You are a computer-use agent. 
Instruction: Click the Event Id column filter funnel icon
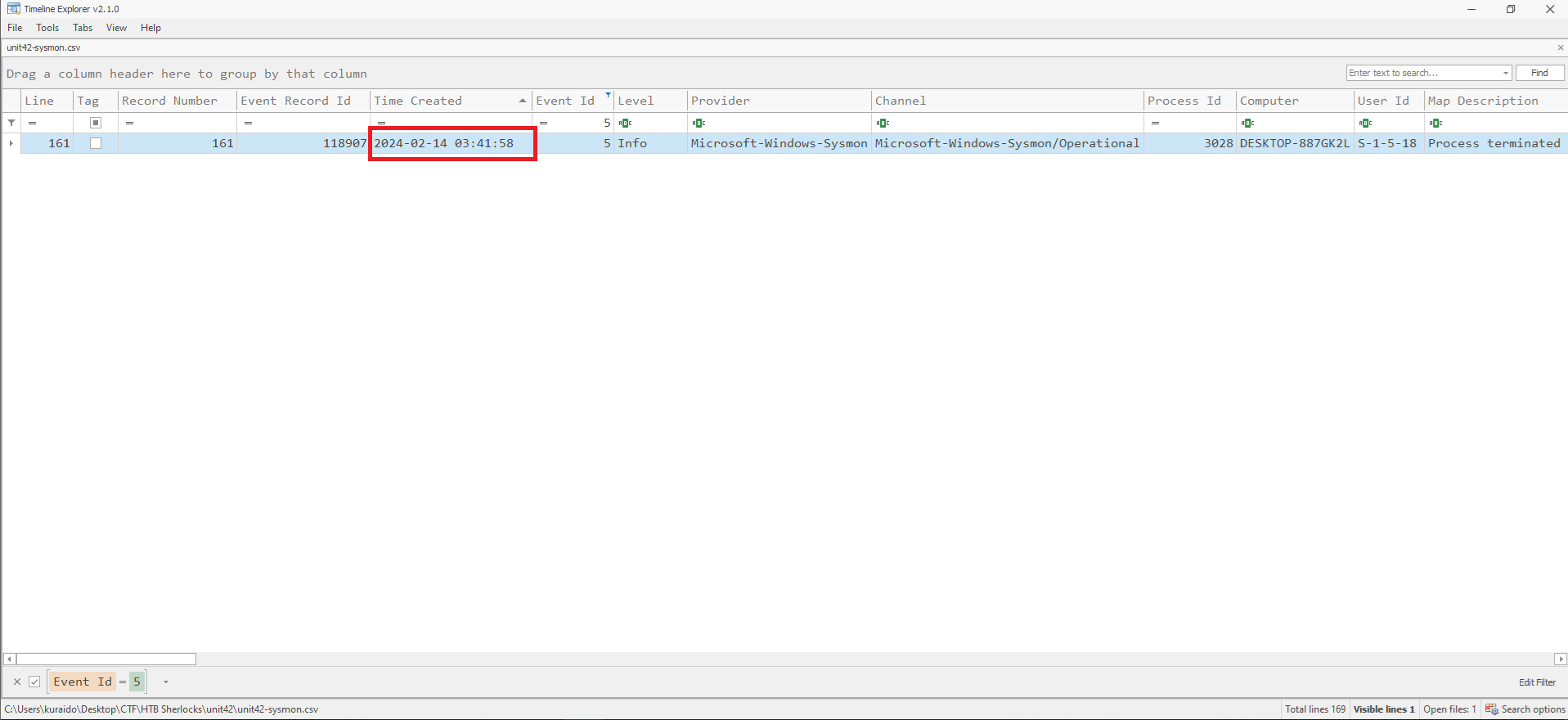coord(608,96)
